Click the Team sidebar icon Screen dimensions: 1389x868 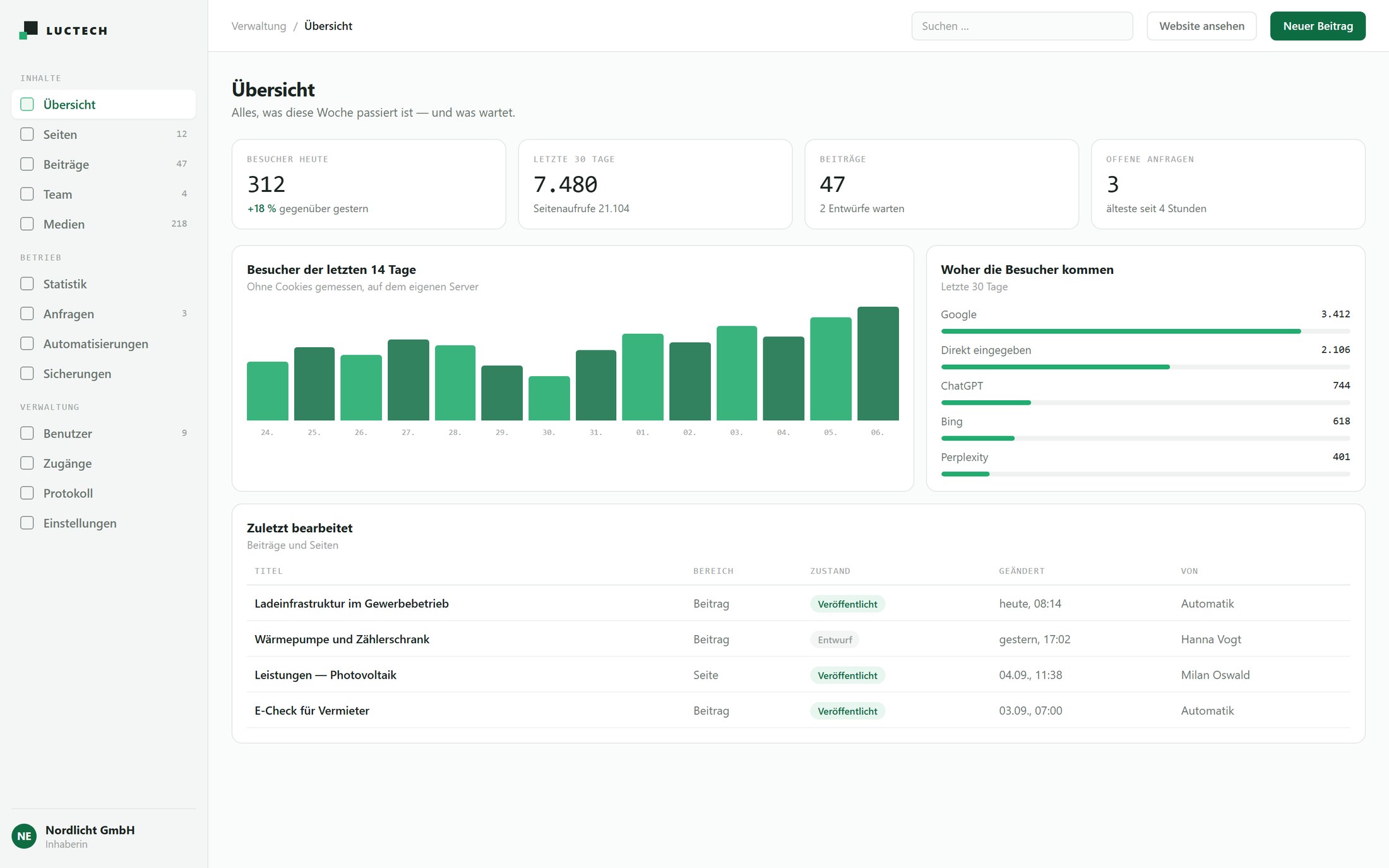pyautogui.click(x=27, y=194)
